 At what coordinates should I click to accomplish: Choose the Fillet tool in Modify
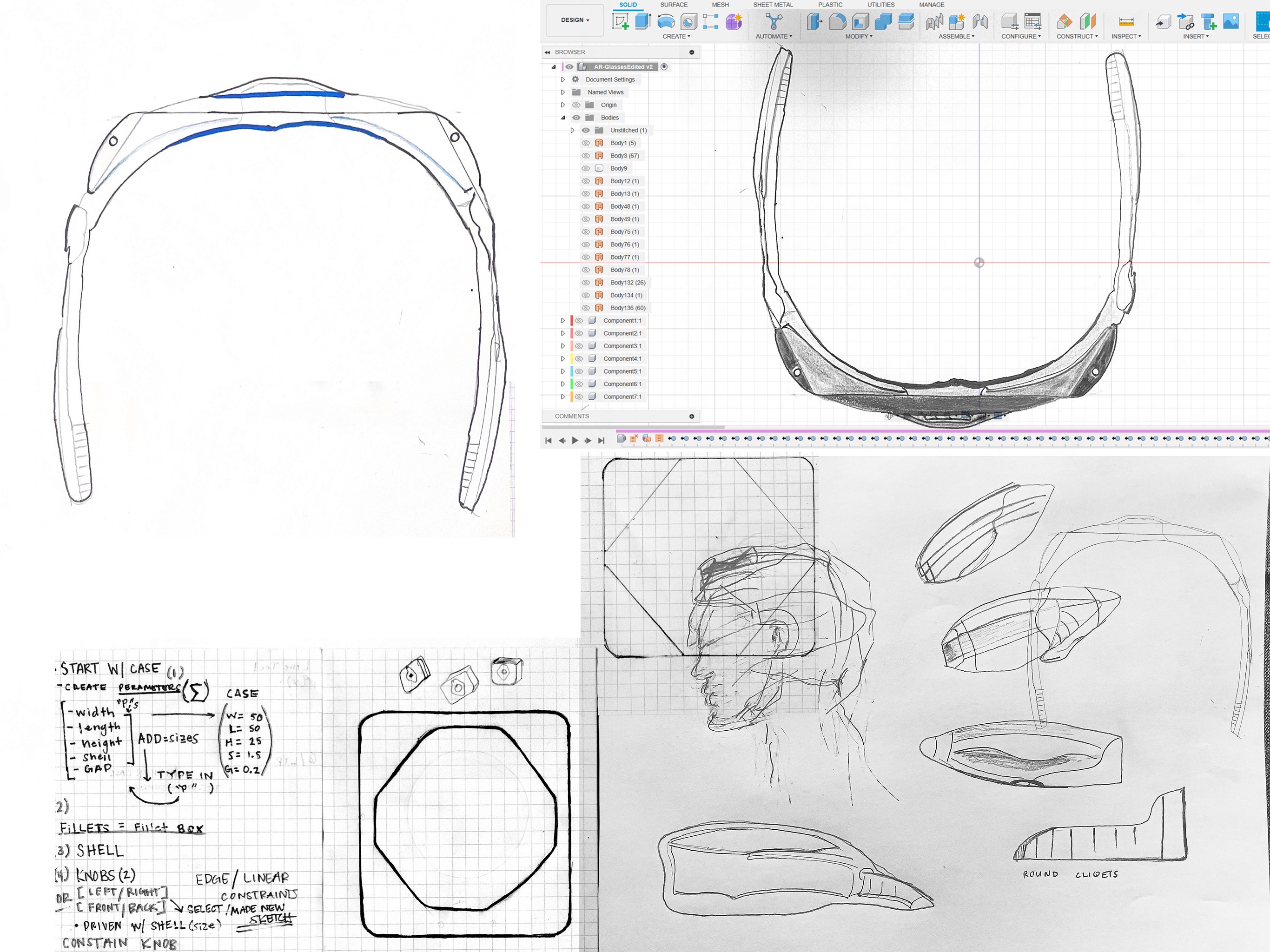point(837,22)
